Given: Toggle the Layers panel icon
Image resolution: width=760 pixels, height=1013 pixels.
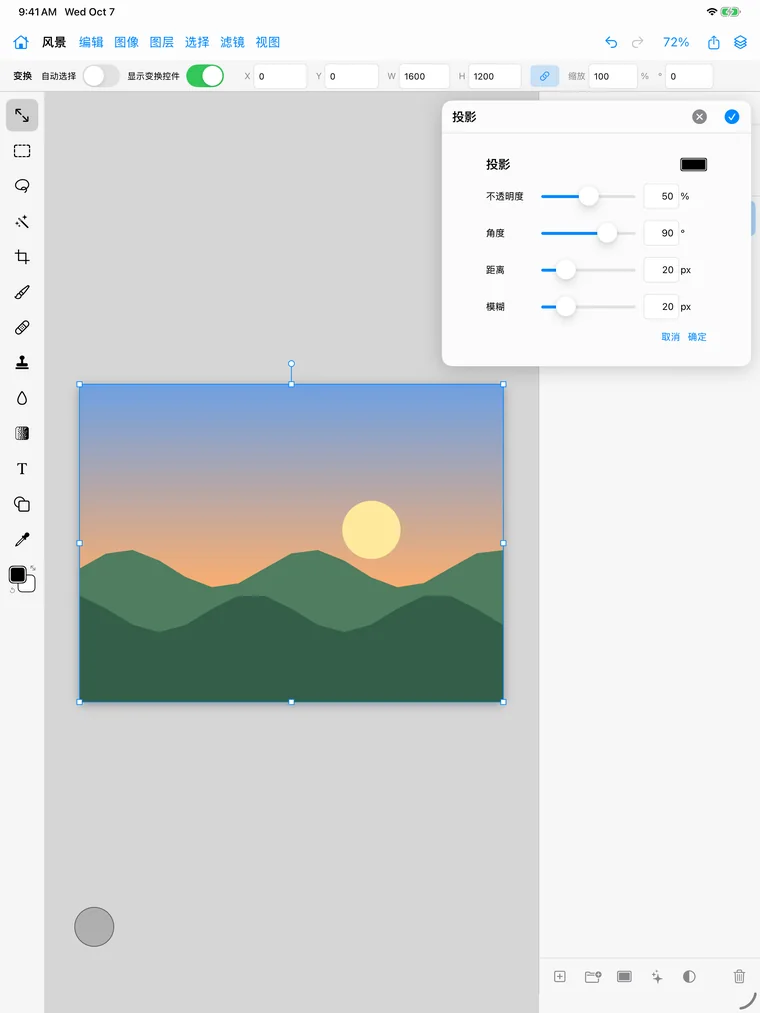Looking at the screenshot, I should [741, 43].
